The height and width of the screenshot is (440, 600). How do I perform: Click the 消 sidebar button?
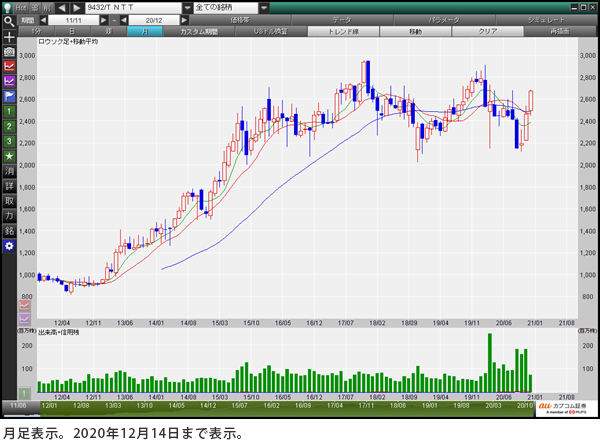coord(9,171)
